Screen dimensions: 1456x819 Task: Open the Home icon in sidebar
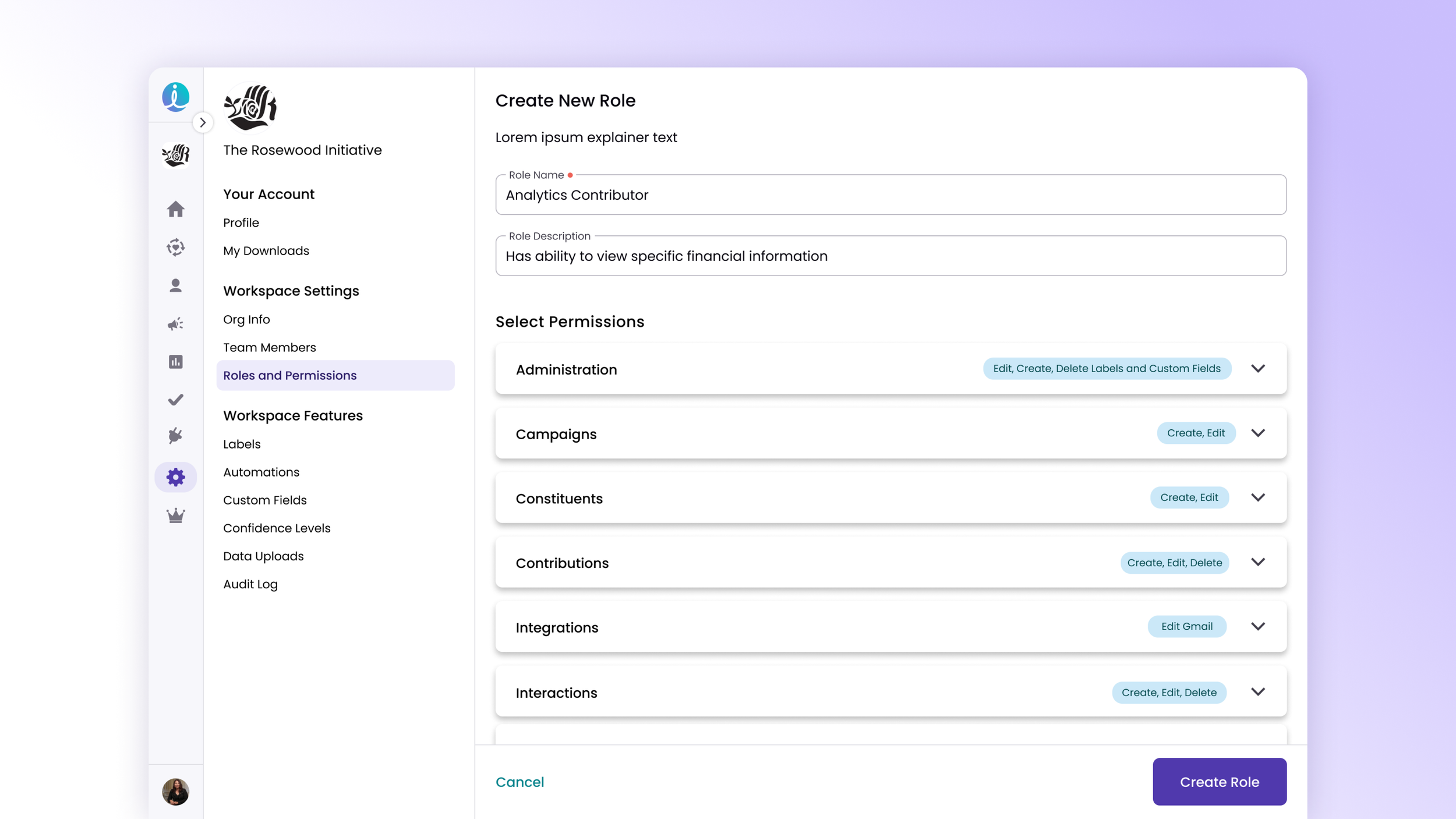click(x=175, y=209)
